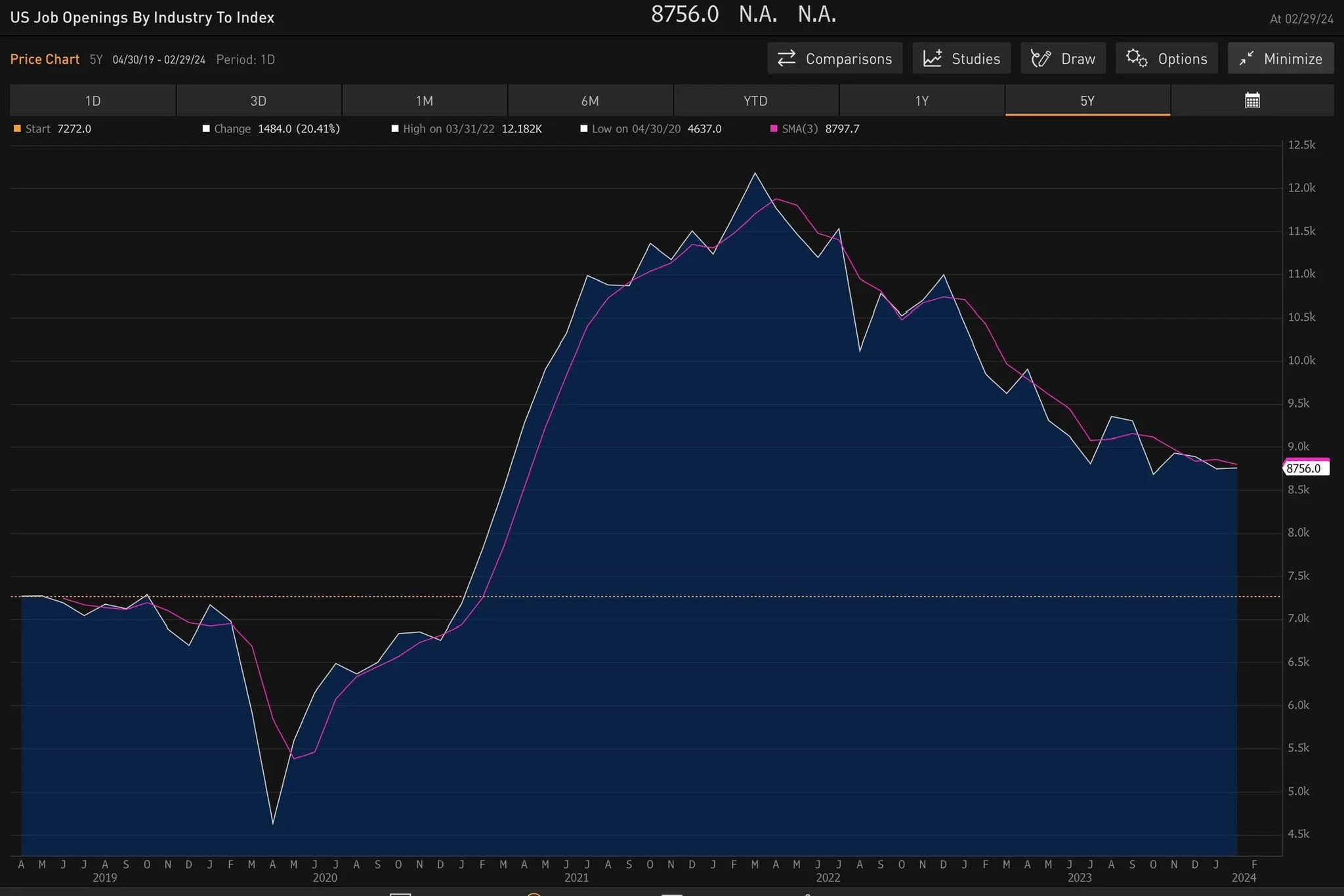Click the 04/30/19 - 02/29/24 date range

[159, 60]
